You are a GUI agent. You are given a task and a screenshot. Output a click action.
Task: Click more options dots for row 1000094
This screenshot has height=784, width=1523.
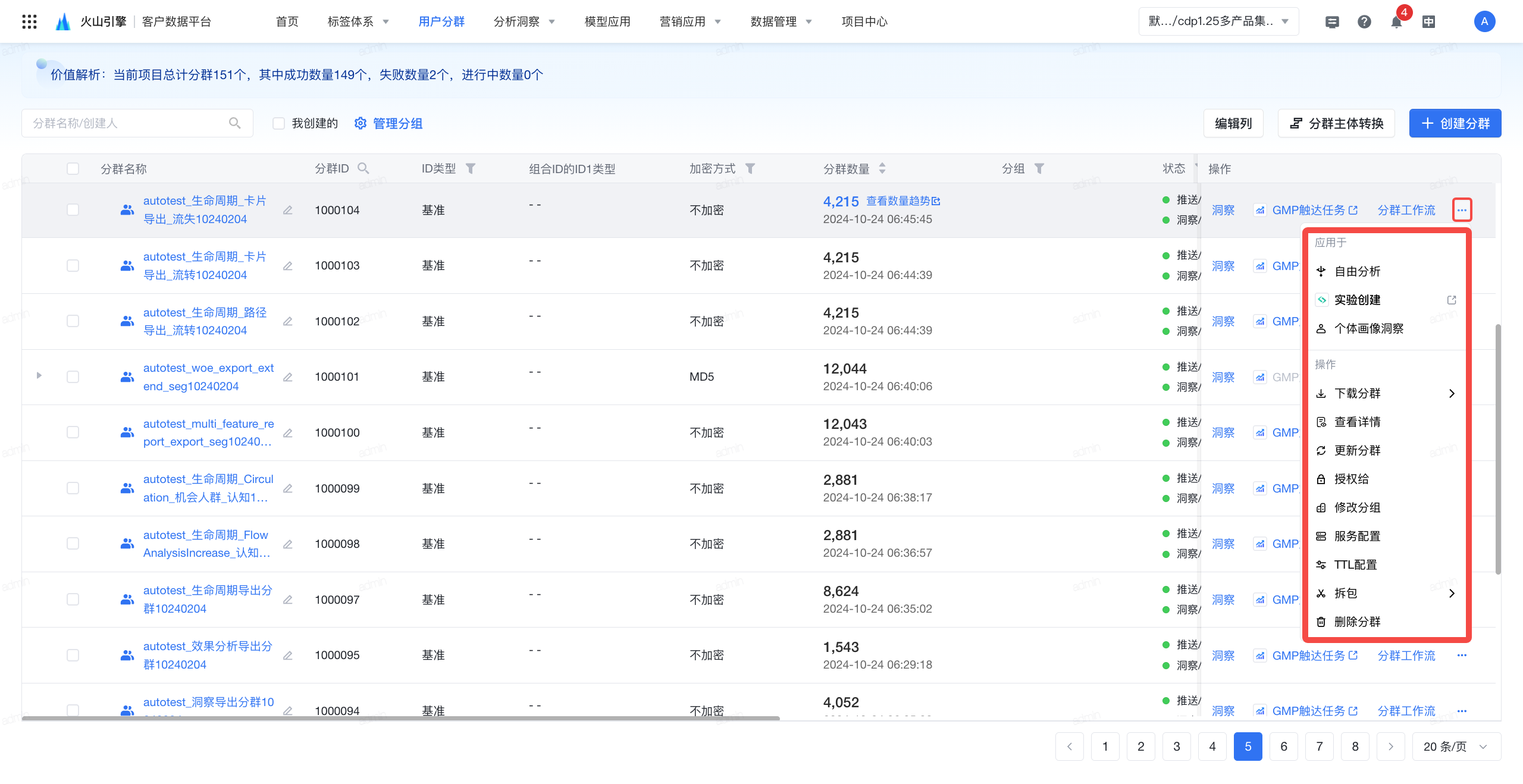1462,711
